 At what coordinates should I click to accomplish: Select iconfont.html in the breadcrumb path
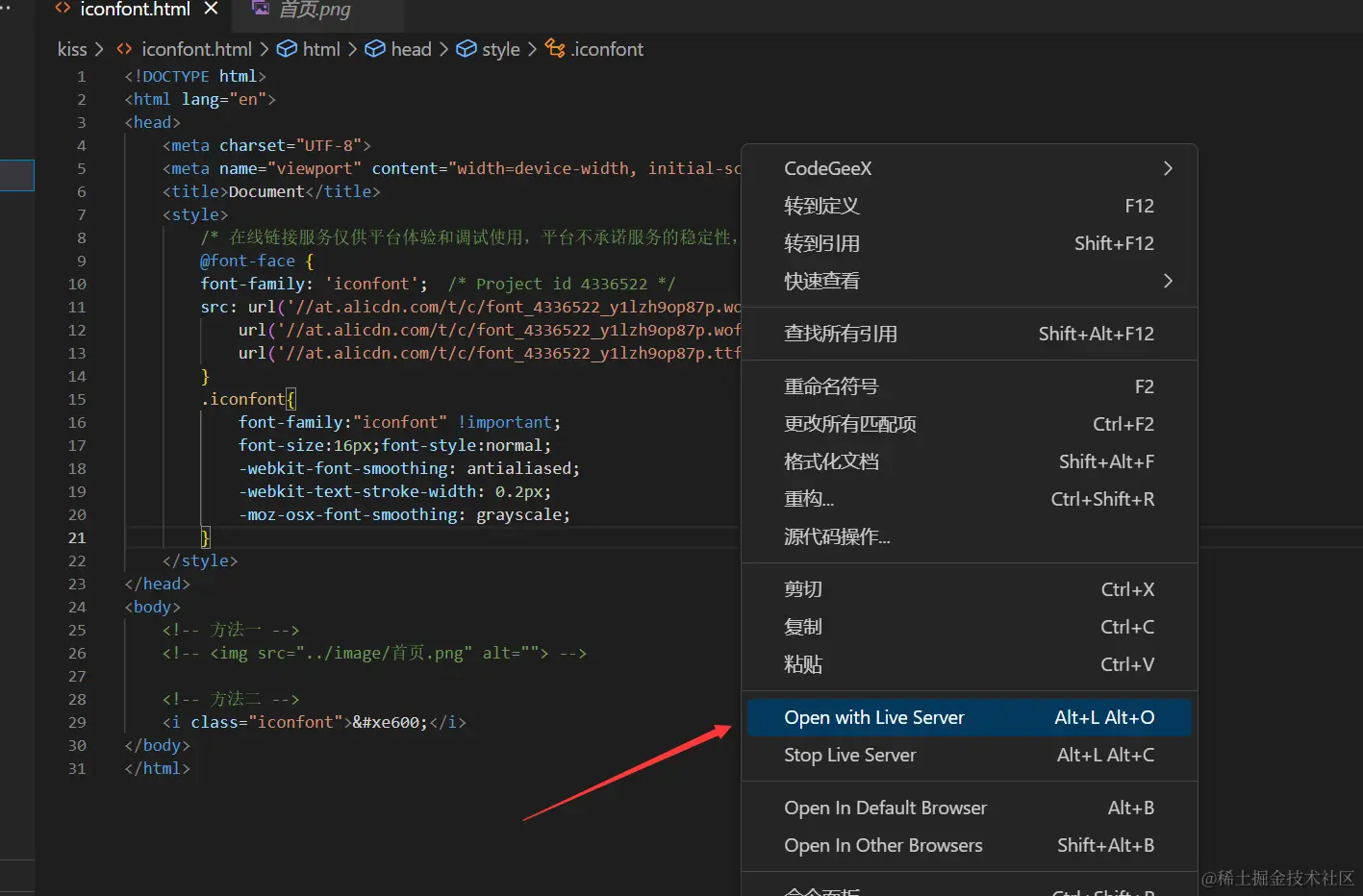(x=196, y=49)
